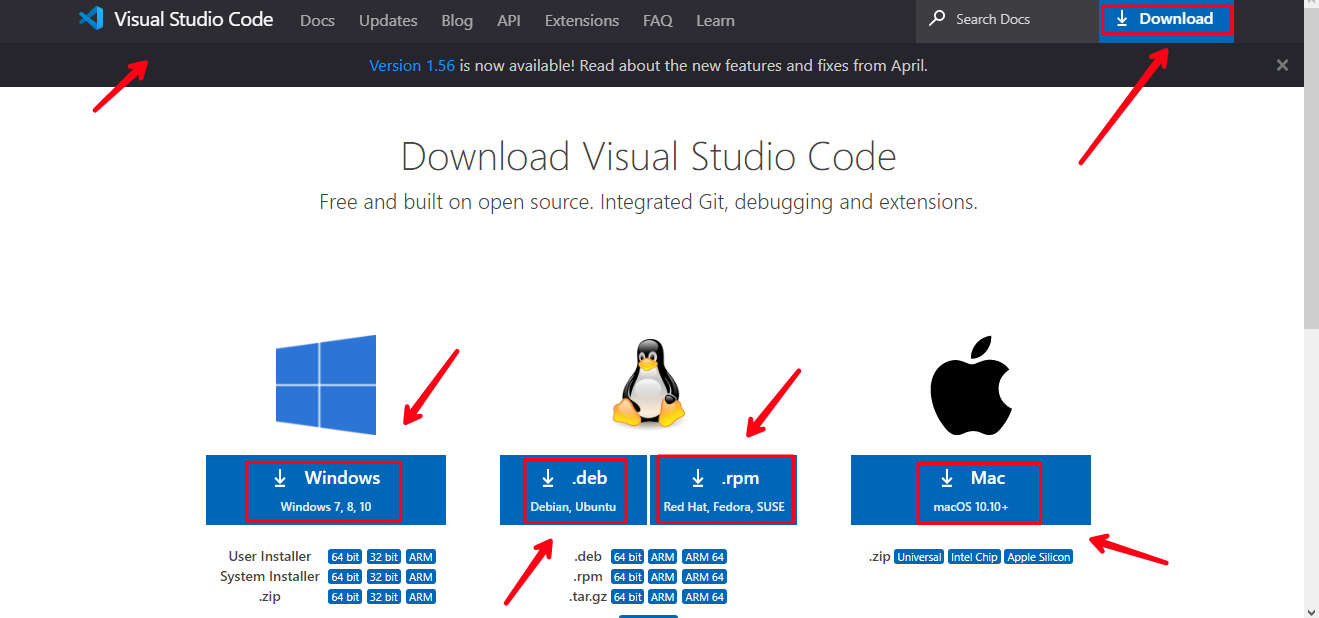This screenshot has height=618, width=1319.
Task: Click the Windows logo image
Action: click(326, 385)
